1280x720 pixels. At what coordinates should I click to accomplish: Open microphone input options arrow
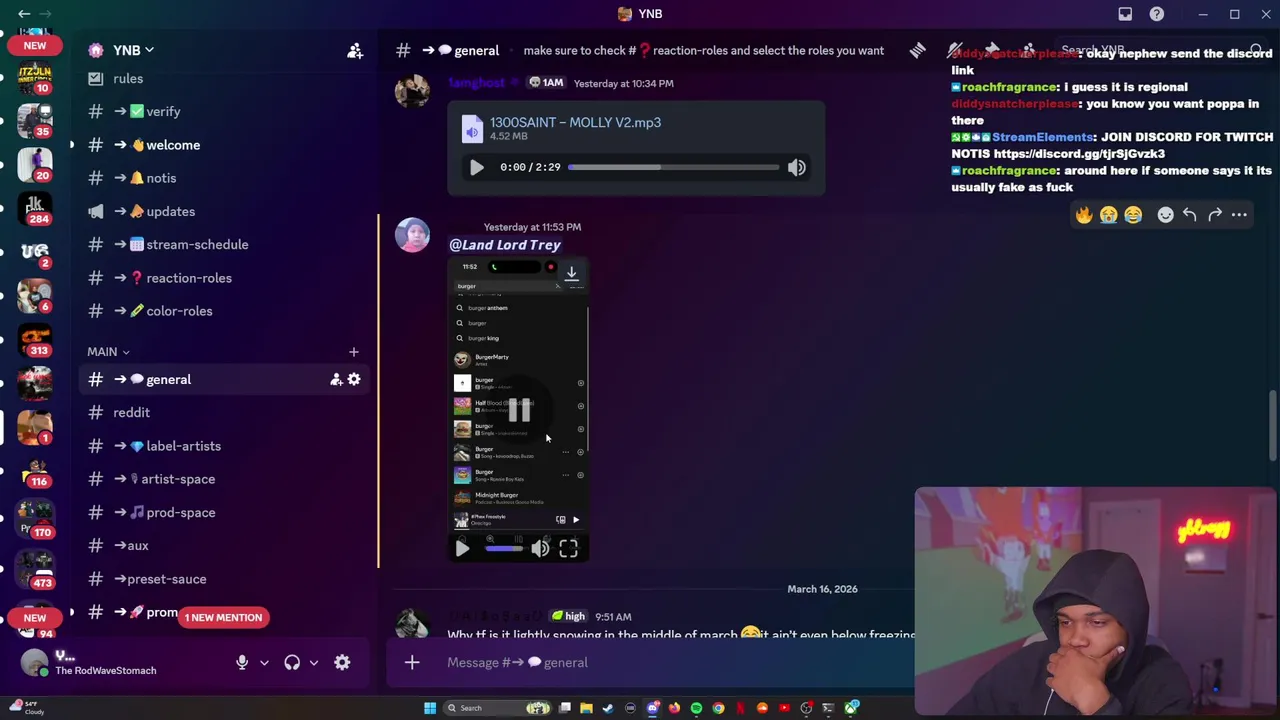pos(264,662)
